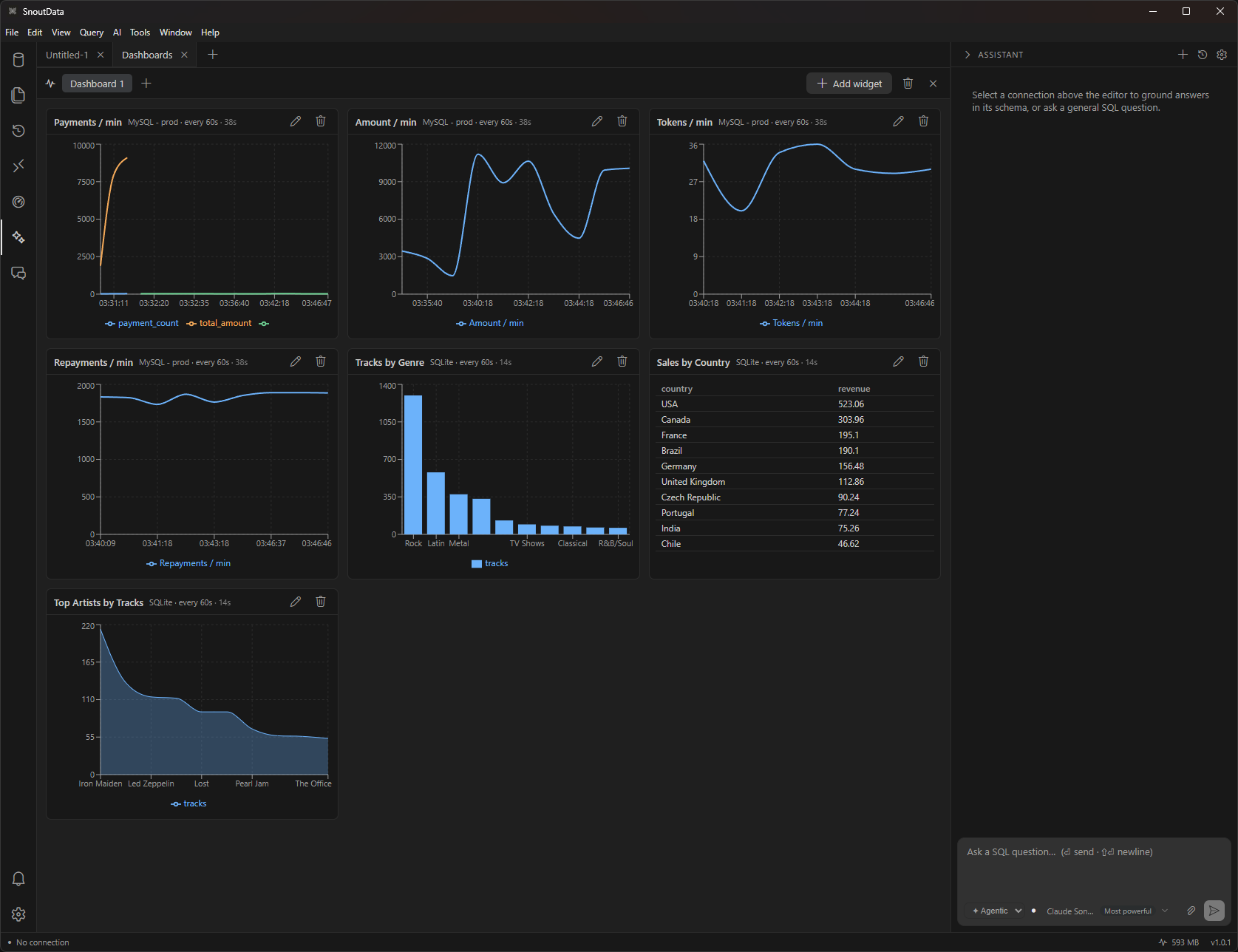Open the Claude Son... model dropdown

(x=1107, y=911)
